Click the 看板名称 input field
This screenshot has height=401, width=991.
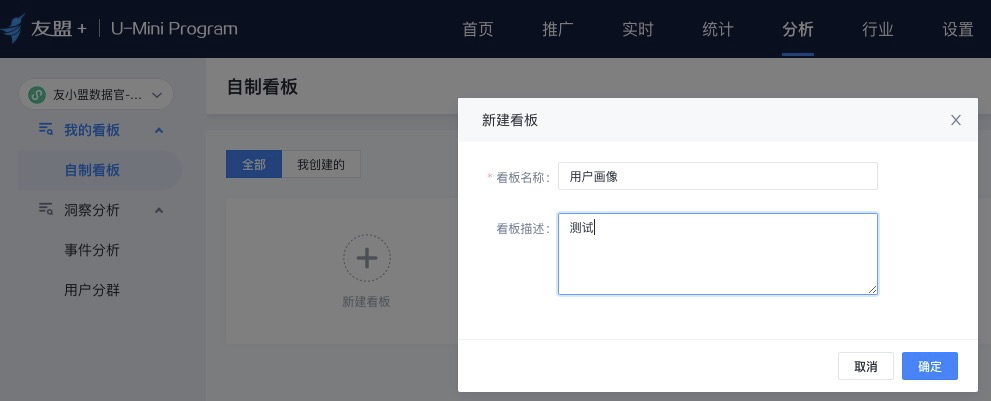[x=717, y=176]
